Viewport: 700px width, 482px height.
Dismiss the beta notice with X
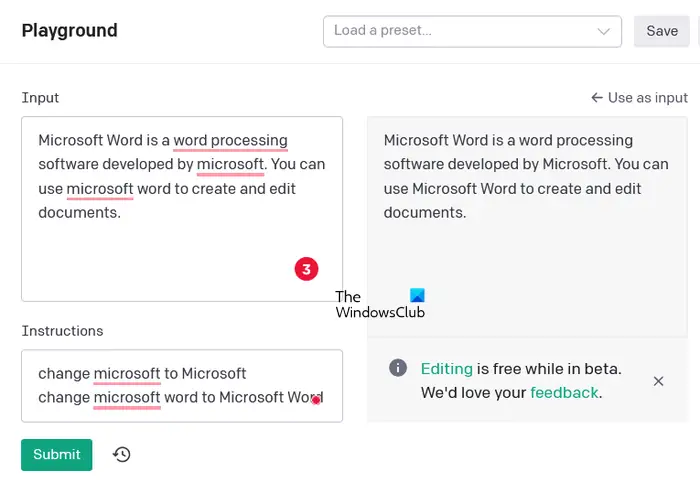[658, 381]
